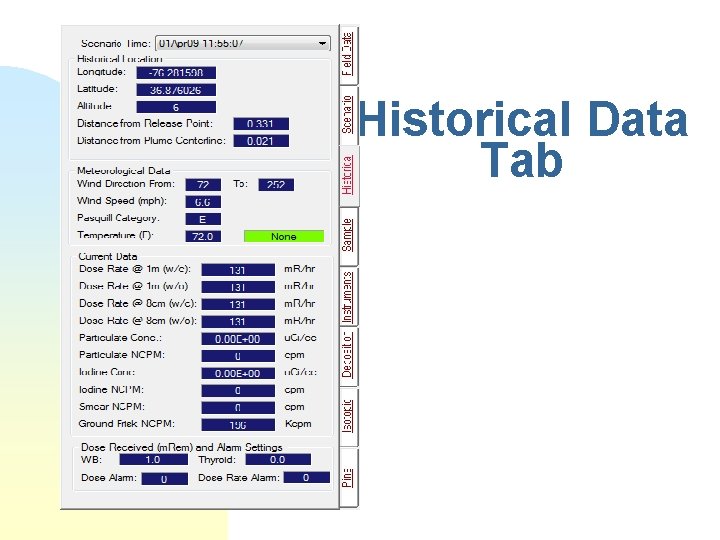
Task: Click the Smear NCPM value field
Action: (238, 407)
